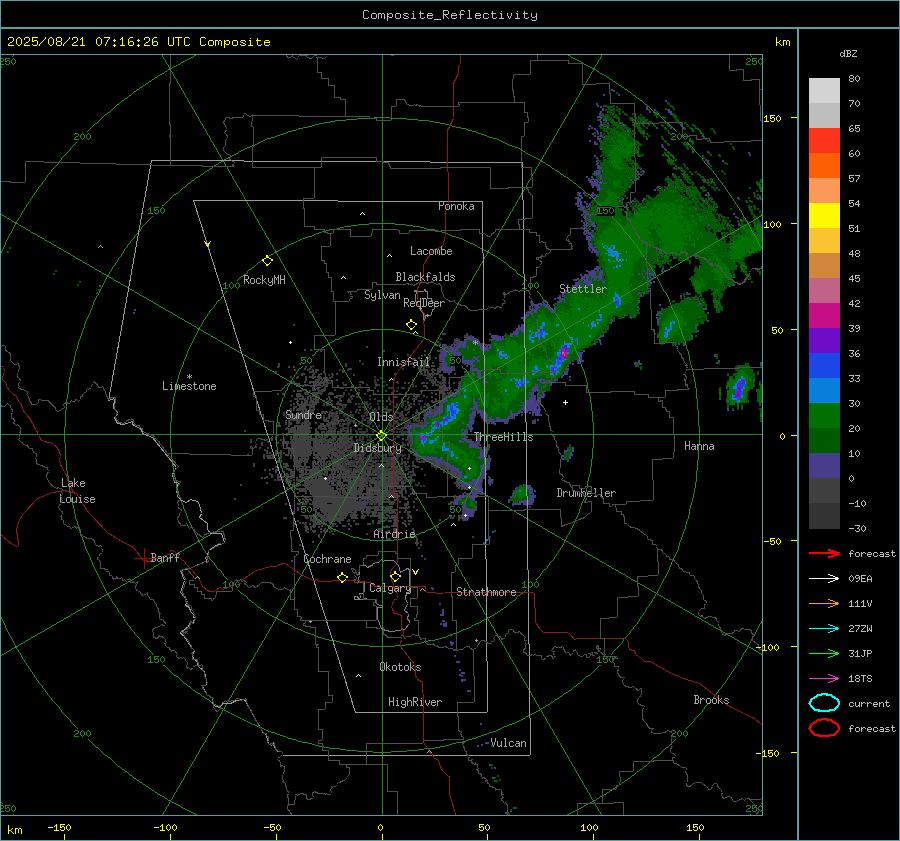Click the Vulcan label
Screen dimensions: 900x841
[508, 743]
